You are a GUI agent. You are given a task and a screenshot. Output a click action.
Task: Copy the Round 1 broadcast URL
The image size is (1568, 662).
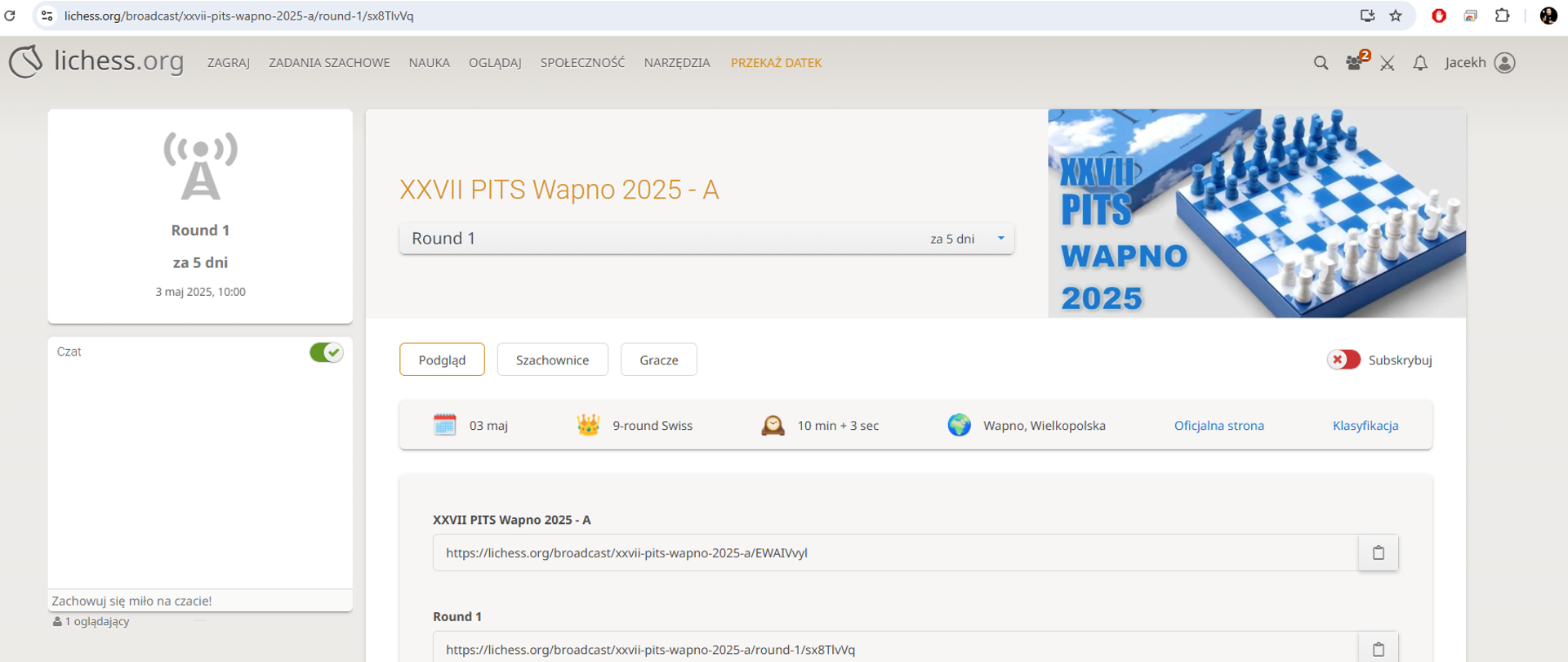(x=1379, y=649)
